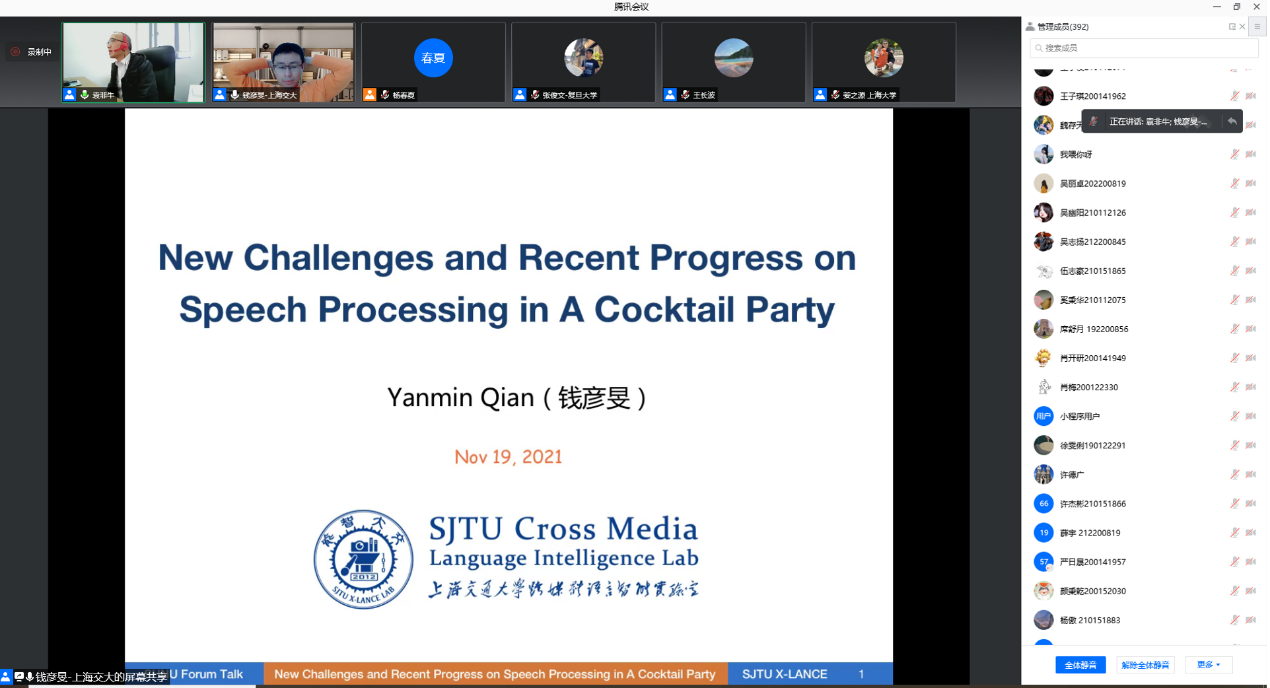Viewport: 1270px width, 688px height.
Task: Click 解除全体静音 unmute all button
Action: tap(1143, 665)
